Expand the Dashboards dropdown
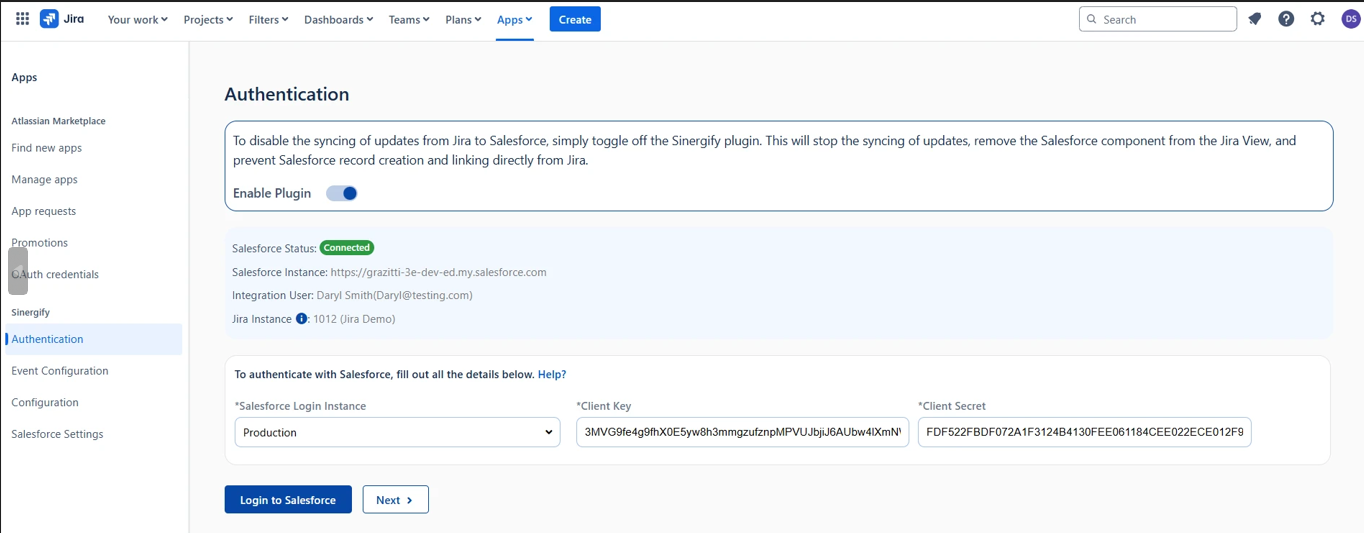 coord(338,19)
